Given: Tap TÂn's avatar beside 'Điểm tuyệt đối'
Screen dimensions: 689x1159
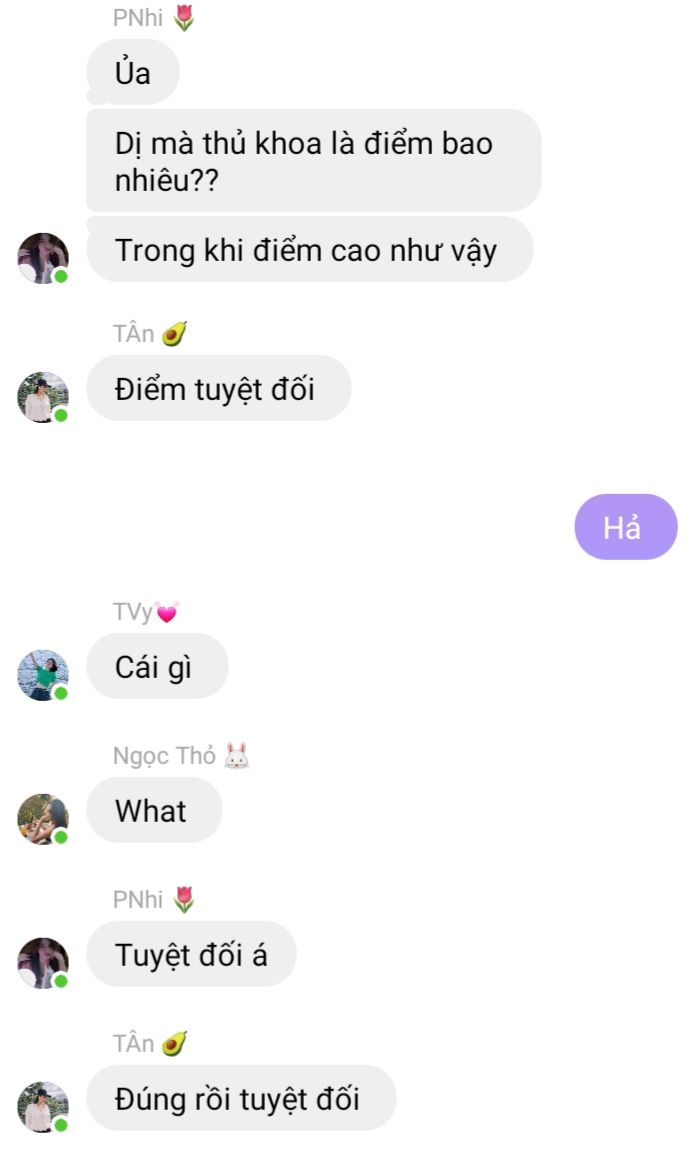Looking at the screenshot, I should (43, 397).
